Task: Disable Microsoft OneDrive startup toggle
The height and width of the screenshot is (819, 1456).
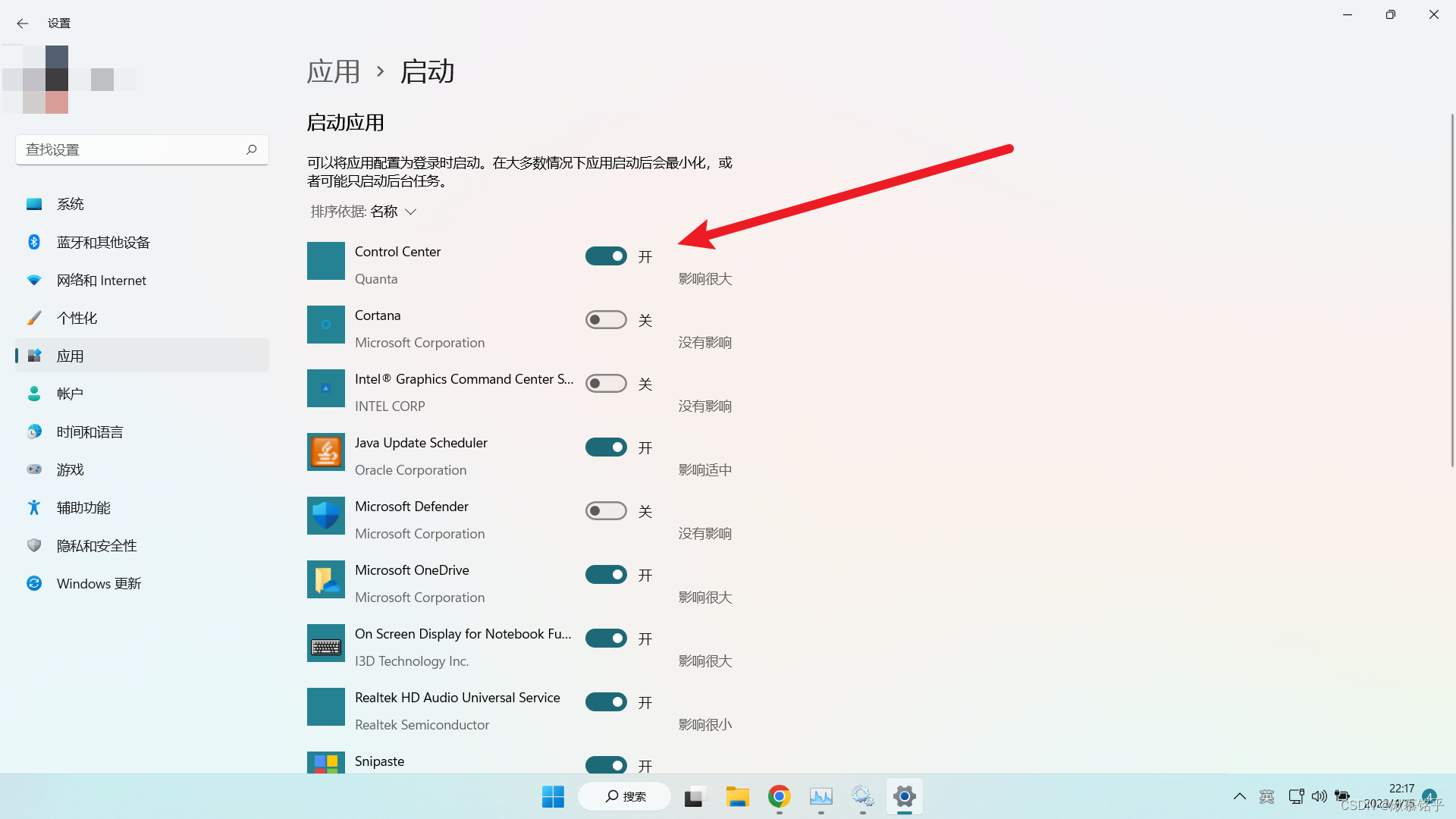Action: pyautogui.click(x=606, y=575)
